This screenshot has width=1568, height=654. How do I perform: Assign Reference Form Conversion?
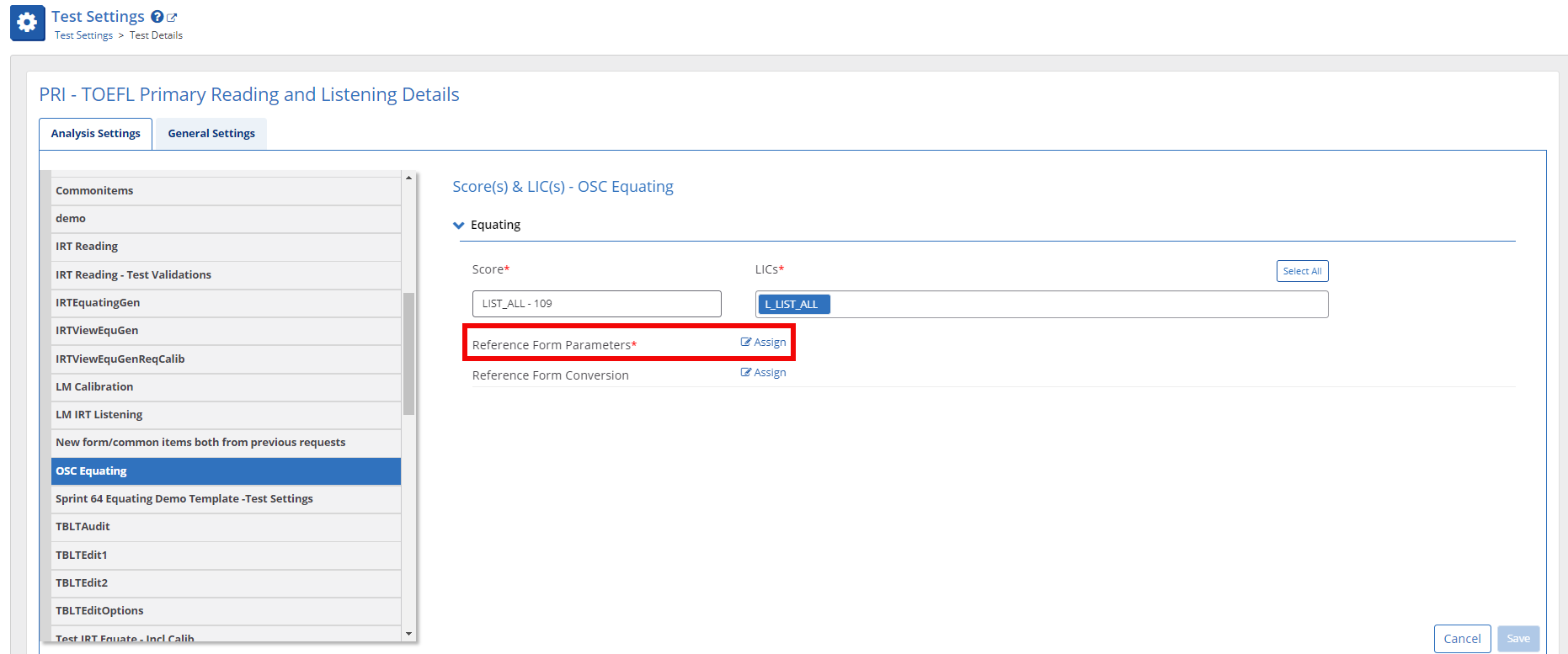pos(764,373)
